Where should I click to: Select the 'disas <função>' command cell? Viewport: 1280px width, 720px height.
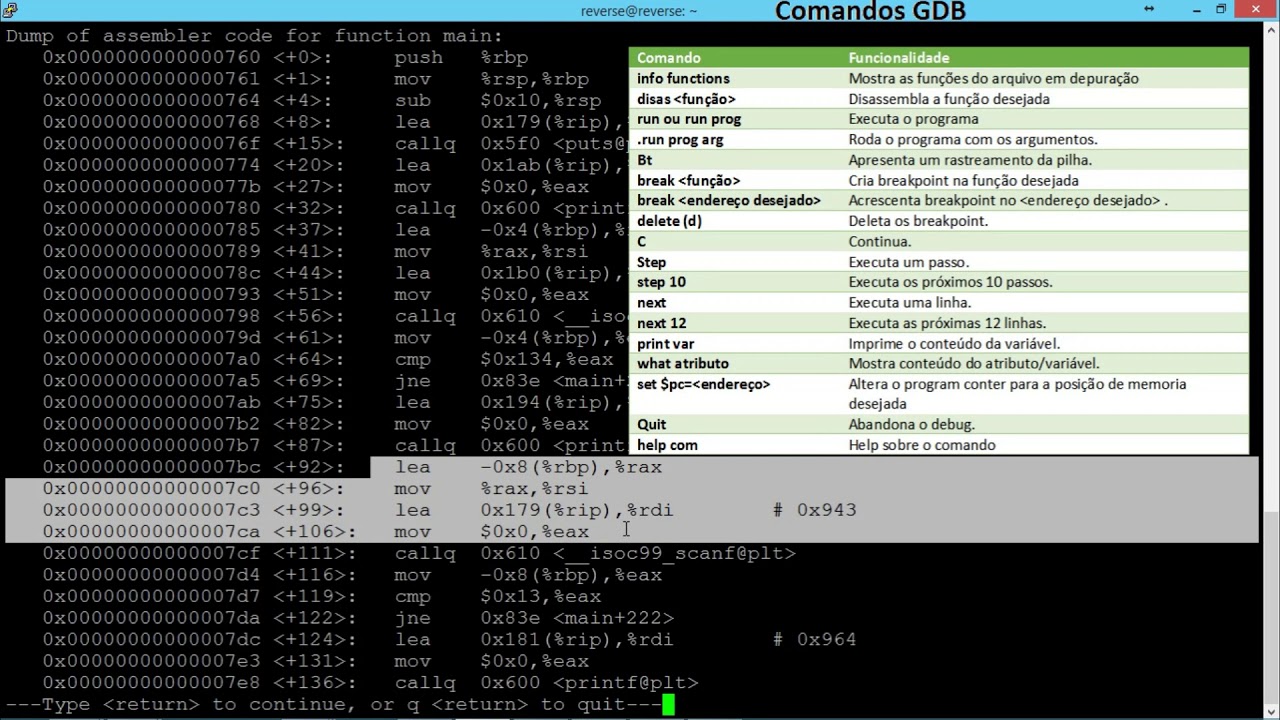coord(686,99)
